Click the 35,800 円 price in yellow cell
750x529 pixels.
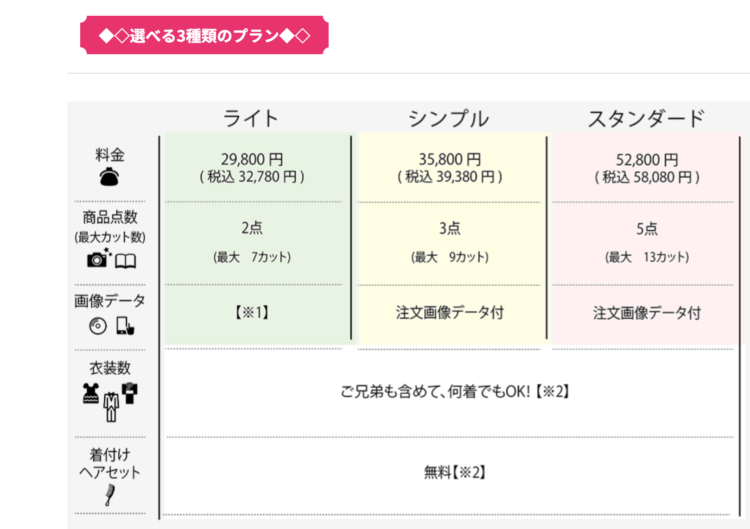tap(449, 158)
